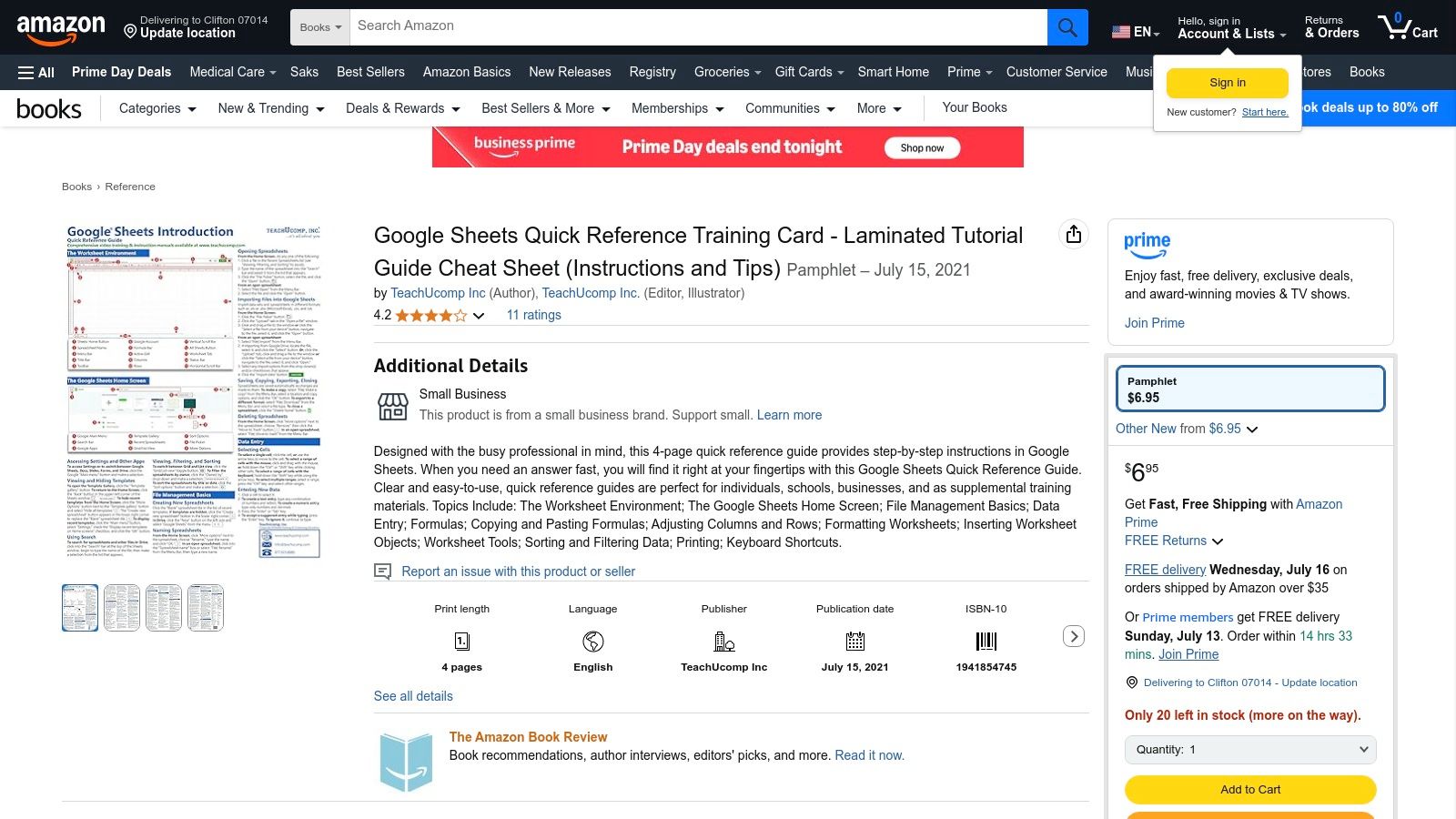Expand Deals & Rewards dropdown

pyautogui.click(x=403, y=108)
